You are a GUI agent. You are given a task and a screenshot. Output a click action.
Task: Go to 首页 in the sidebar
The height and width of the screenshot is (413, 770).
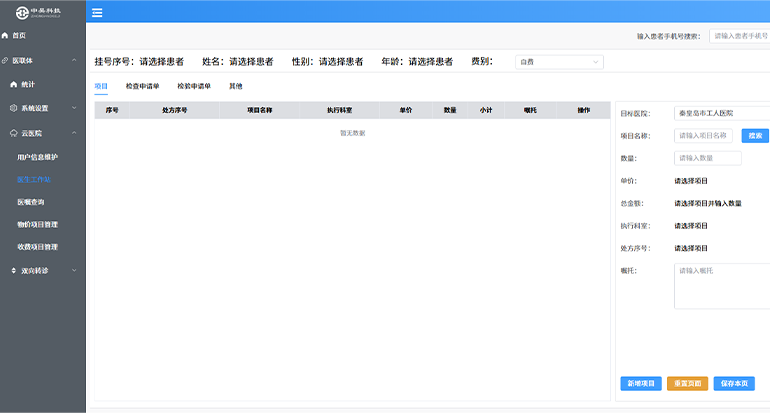(19, 35)
